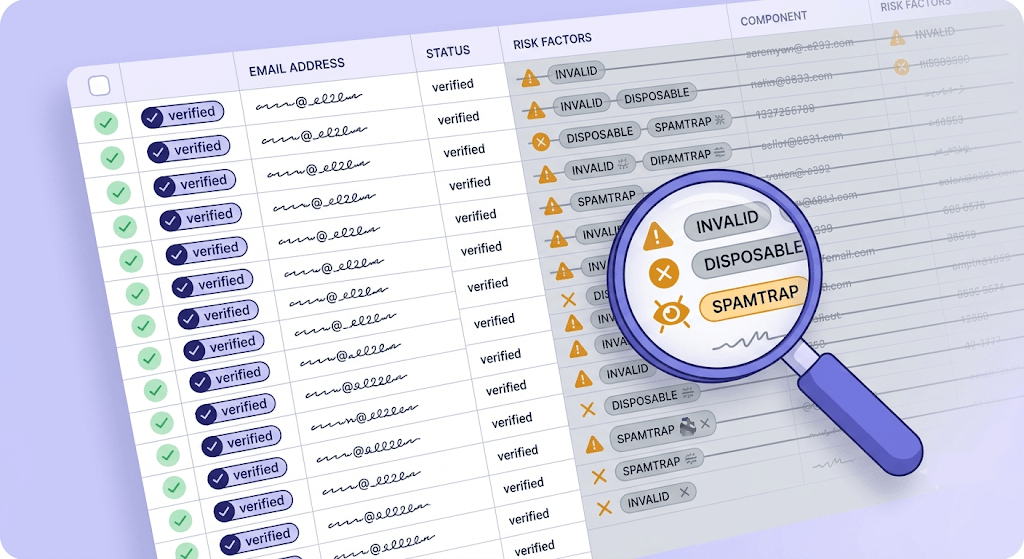Click the EMAIL ADDRESS column header
The width and height of the screenshot is (1024, 559).
pyautogui.click(x=296, y=67)
